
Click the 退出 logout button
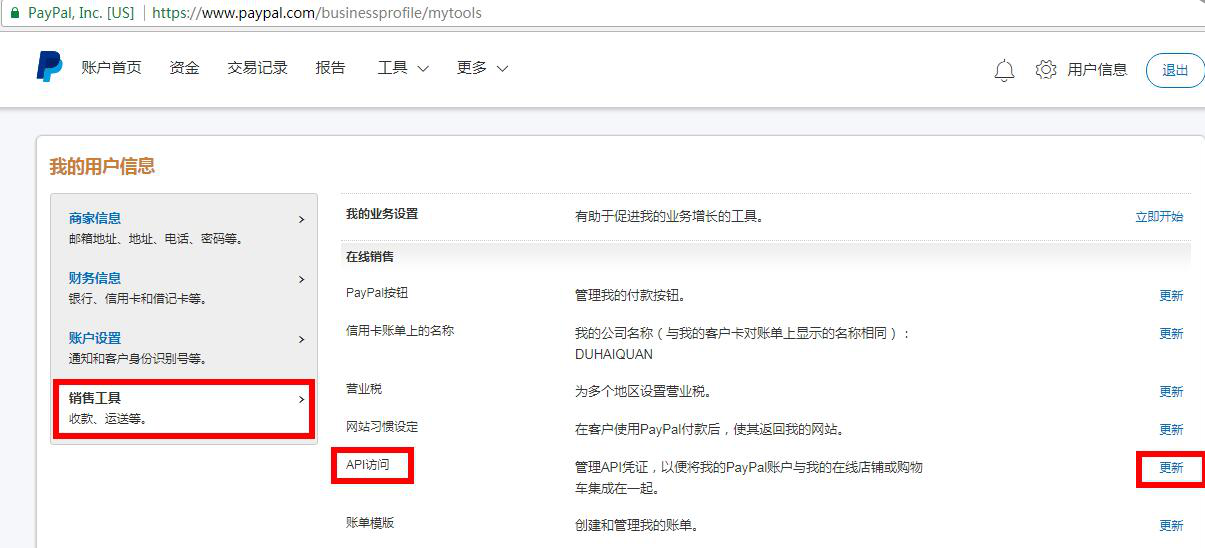point(1175,70)
